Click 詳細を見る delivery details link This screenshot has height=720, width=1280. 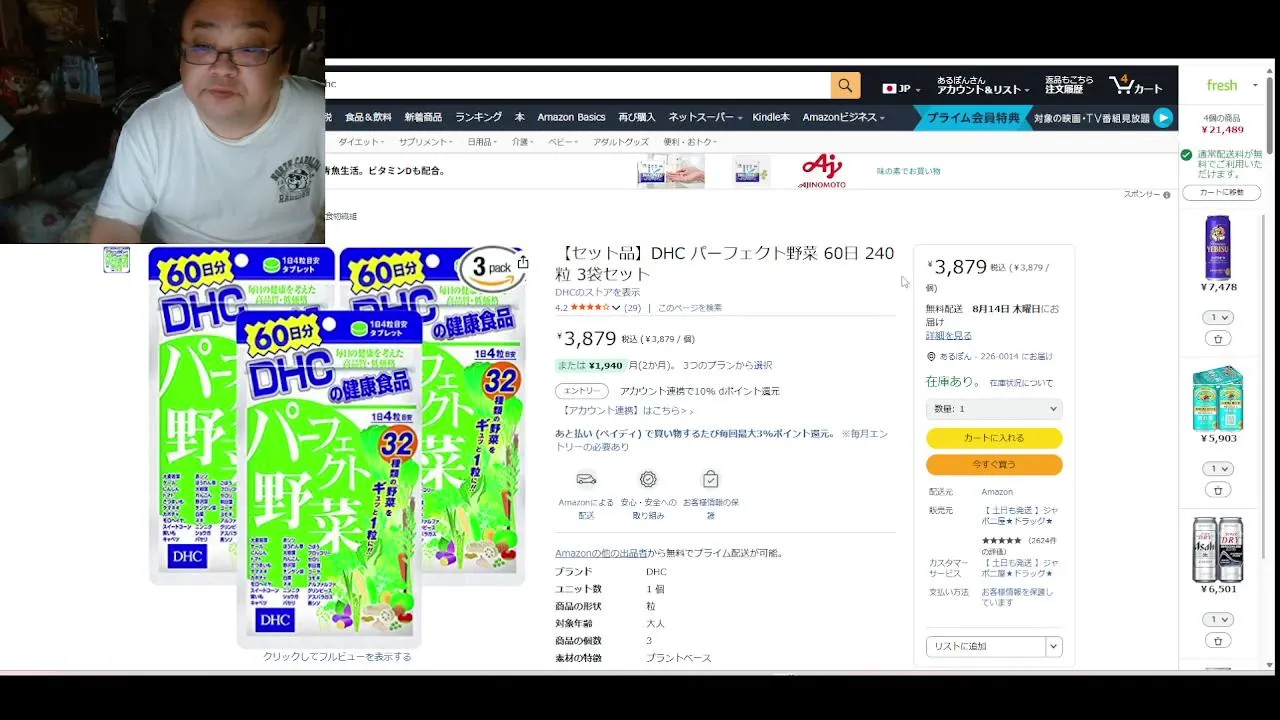(x=948, y=336)
